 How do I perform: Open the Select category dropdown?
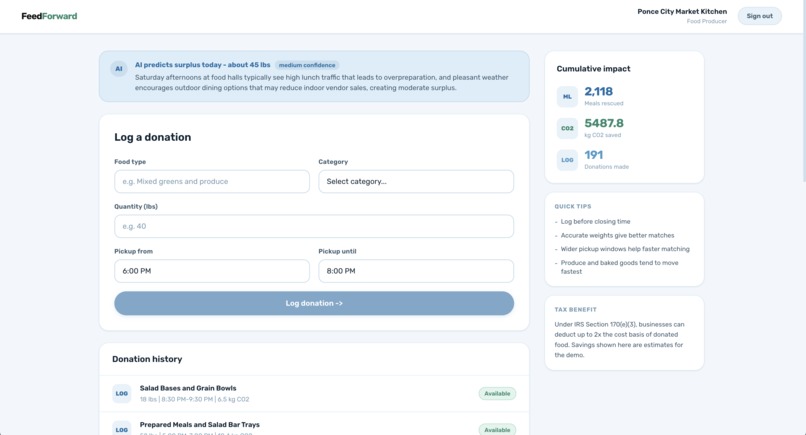point(416,182)
